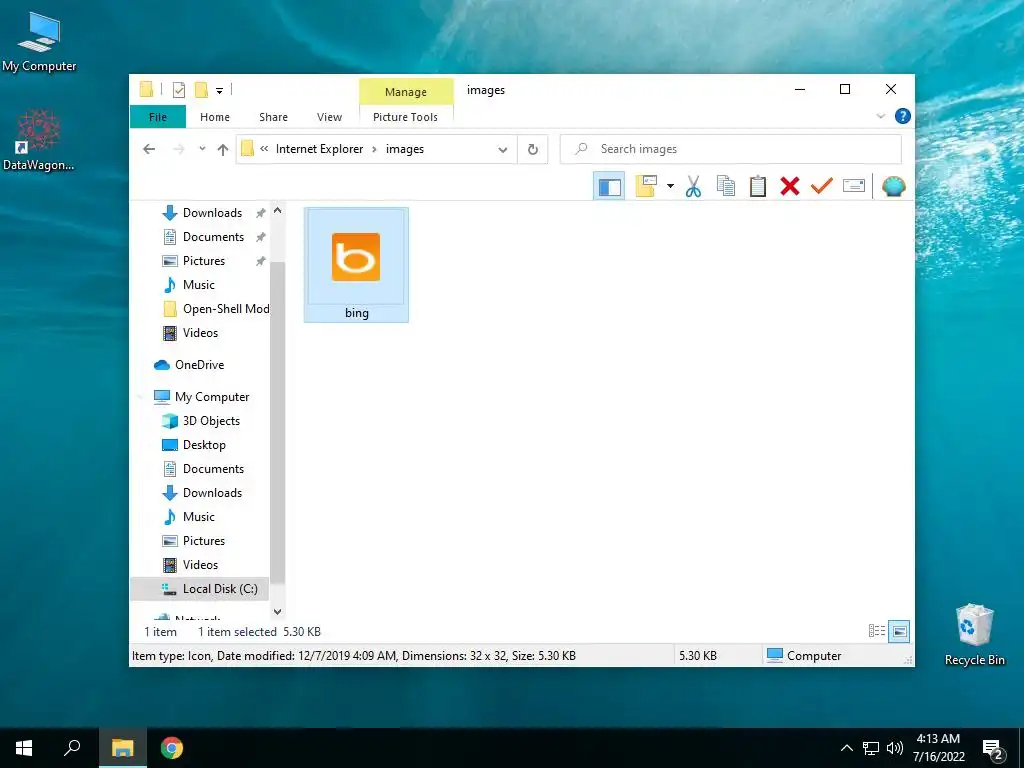
Task: Launch Google Chrome from taskbar
Action: coord(172,748)
